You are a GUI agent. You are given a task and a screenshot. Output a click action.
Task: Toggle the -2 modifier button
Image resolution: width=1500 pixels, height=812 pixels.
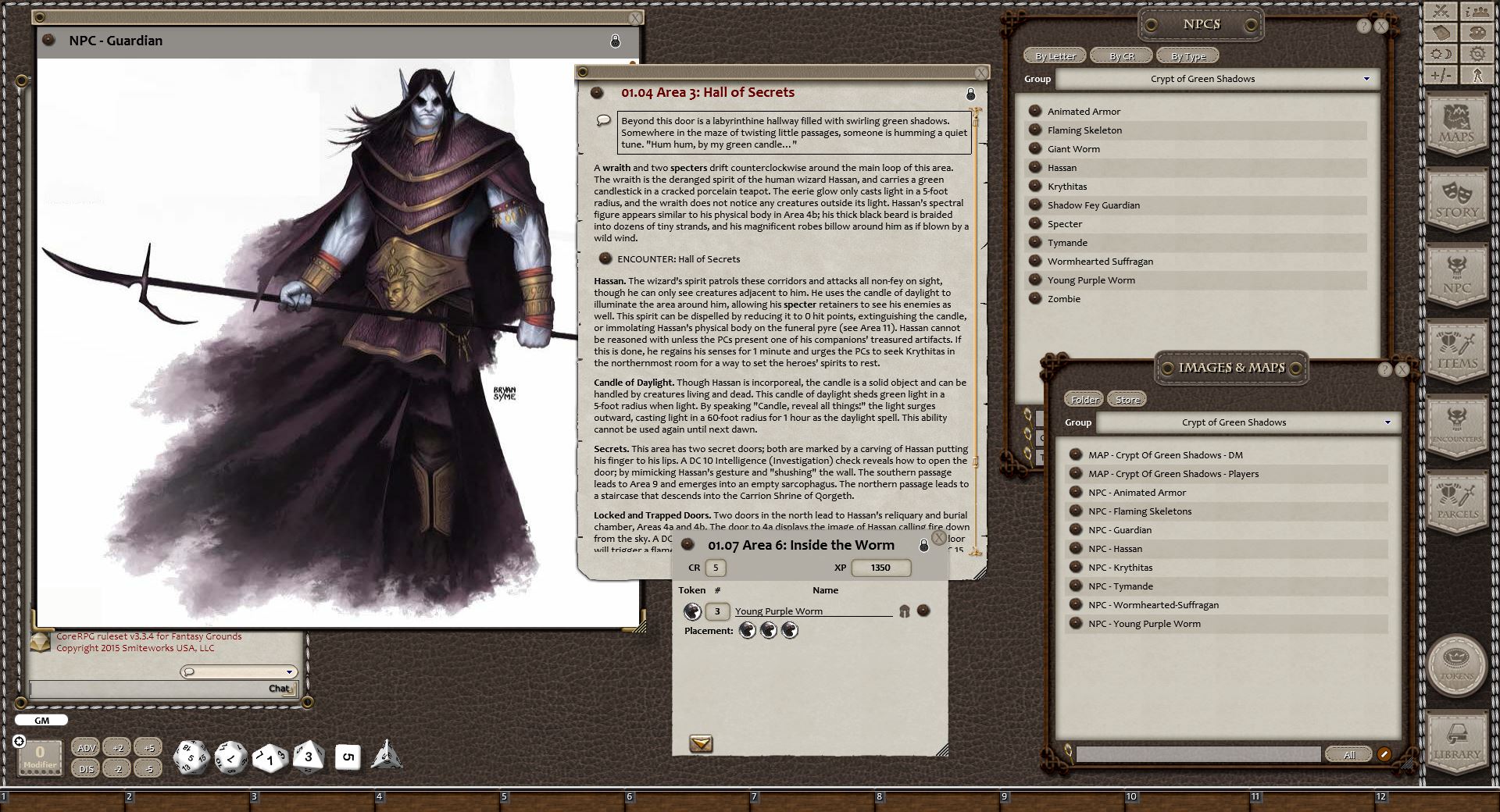pyautogui.click(x=117, y=768)
